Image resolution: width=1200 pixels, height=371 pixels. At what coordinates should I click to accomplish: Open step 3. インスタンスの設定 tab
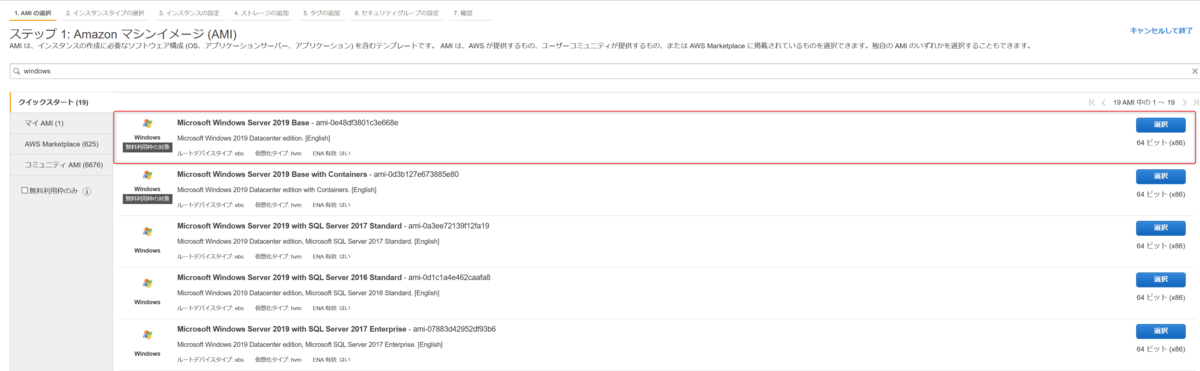(x=189, y=13)
